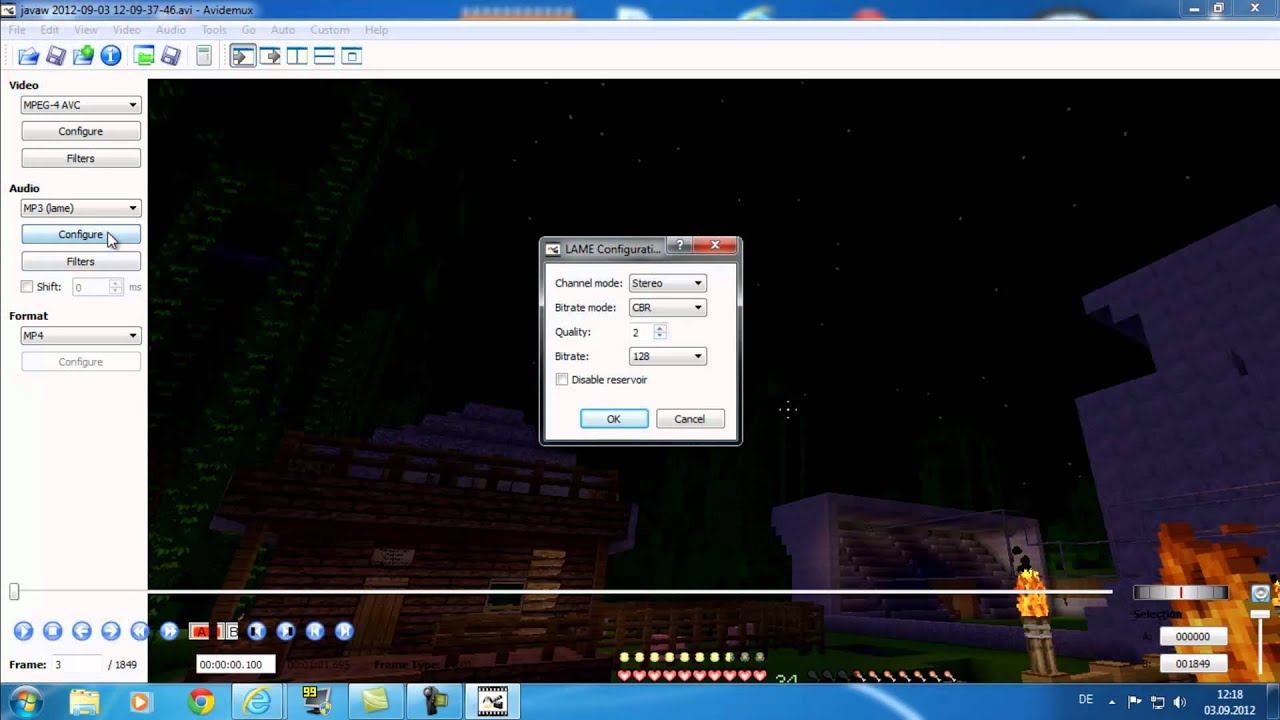Open the Help menu
The width and height of the screenshot is (1280, 720).
376,30
